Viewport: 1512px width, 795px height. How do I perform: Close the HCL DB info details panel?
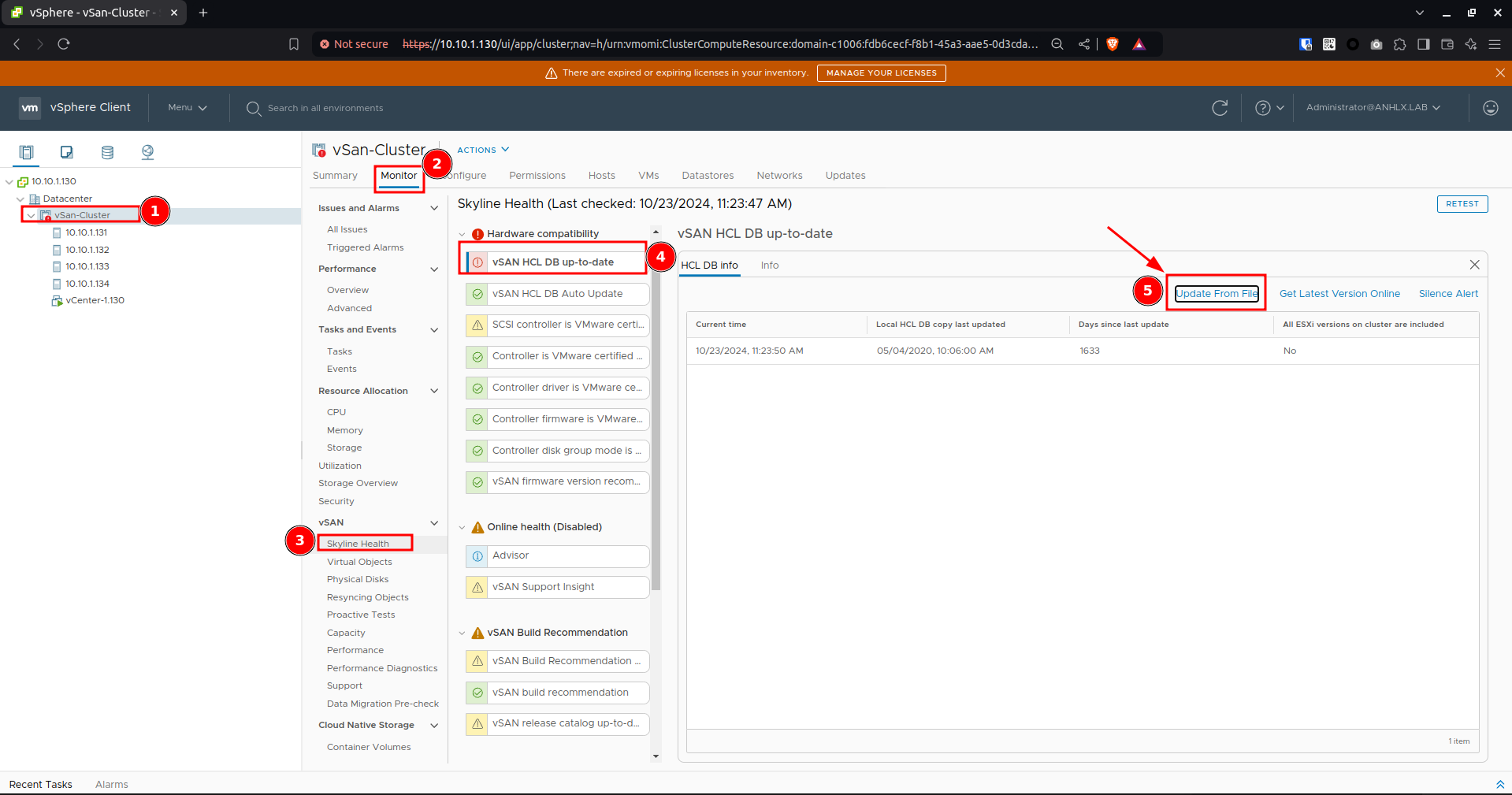point(1474,265)
